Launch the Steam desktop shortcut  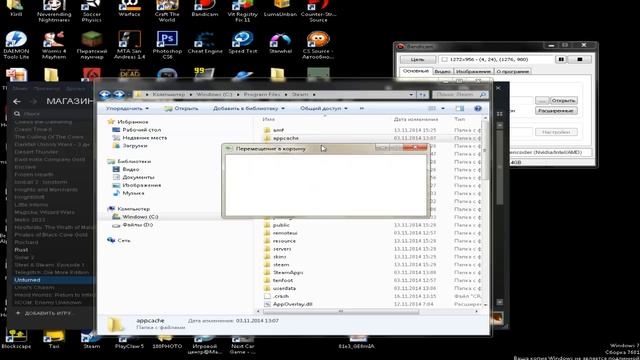click(91, 340)
